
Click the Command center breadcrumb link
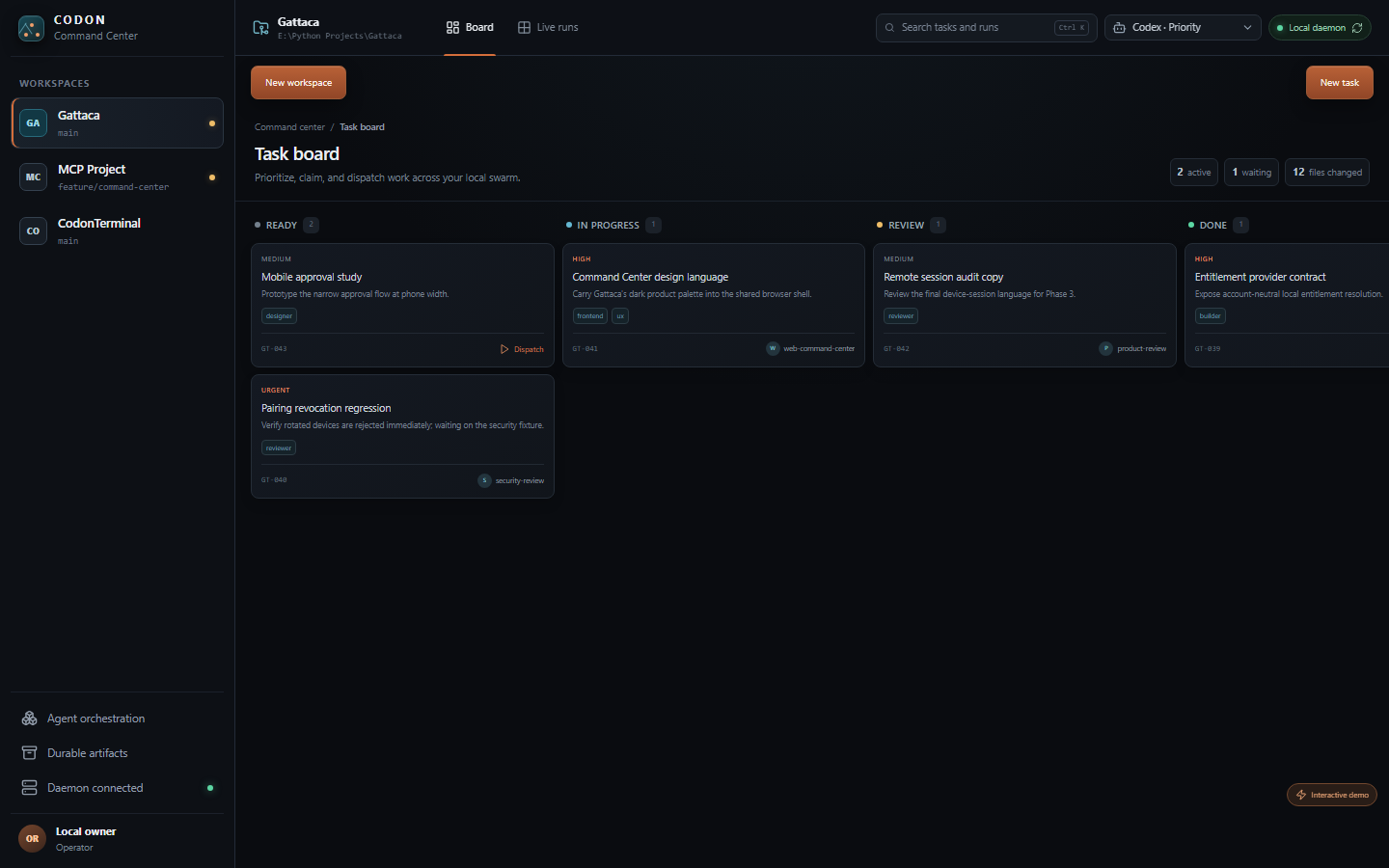(x=289, y=127)
